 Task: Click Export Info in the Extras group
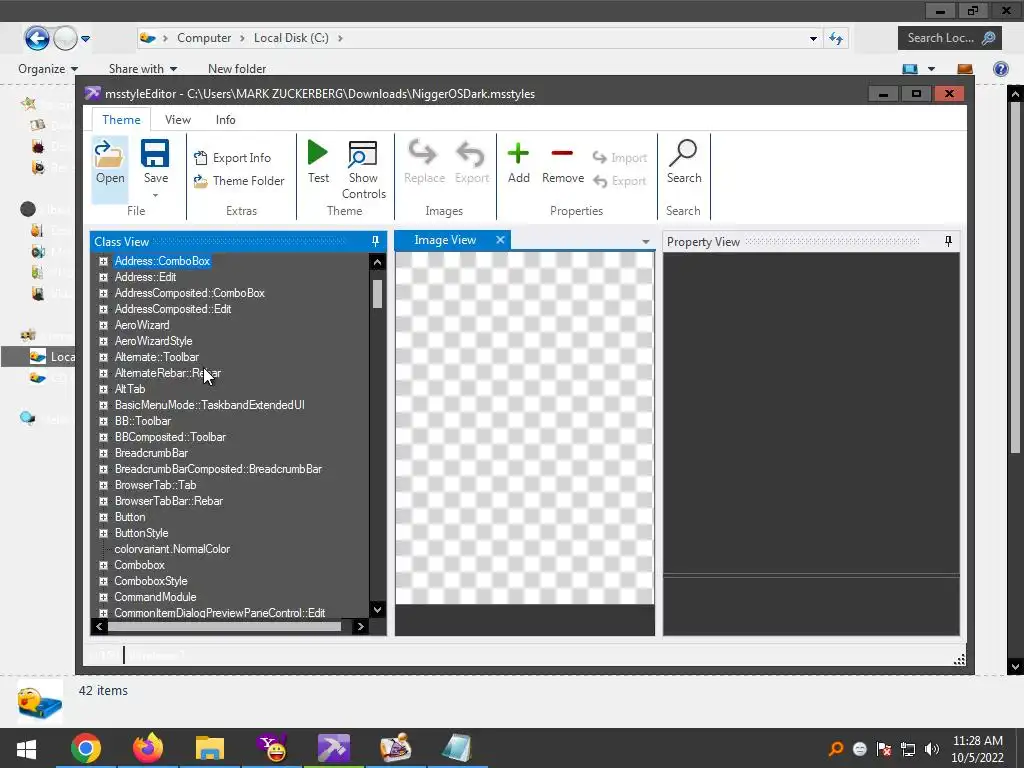232,157
